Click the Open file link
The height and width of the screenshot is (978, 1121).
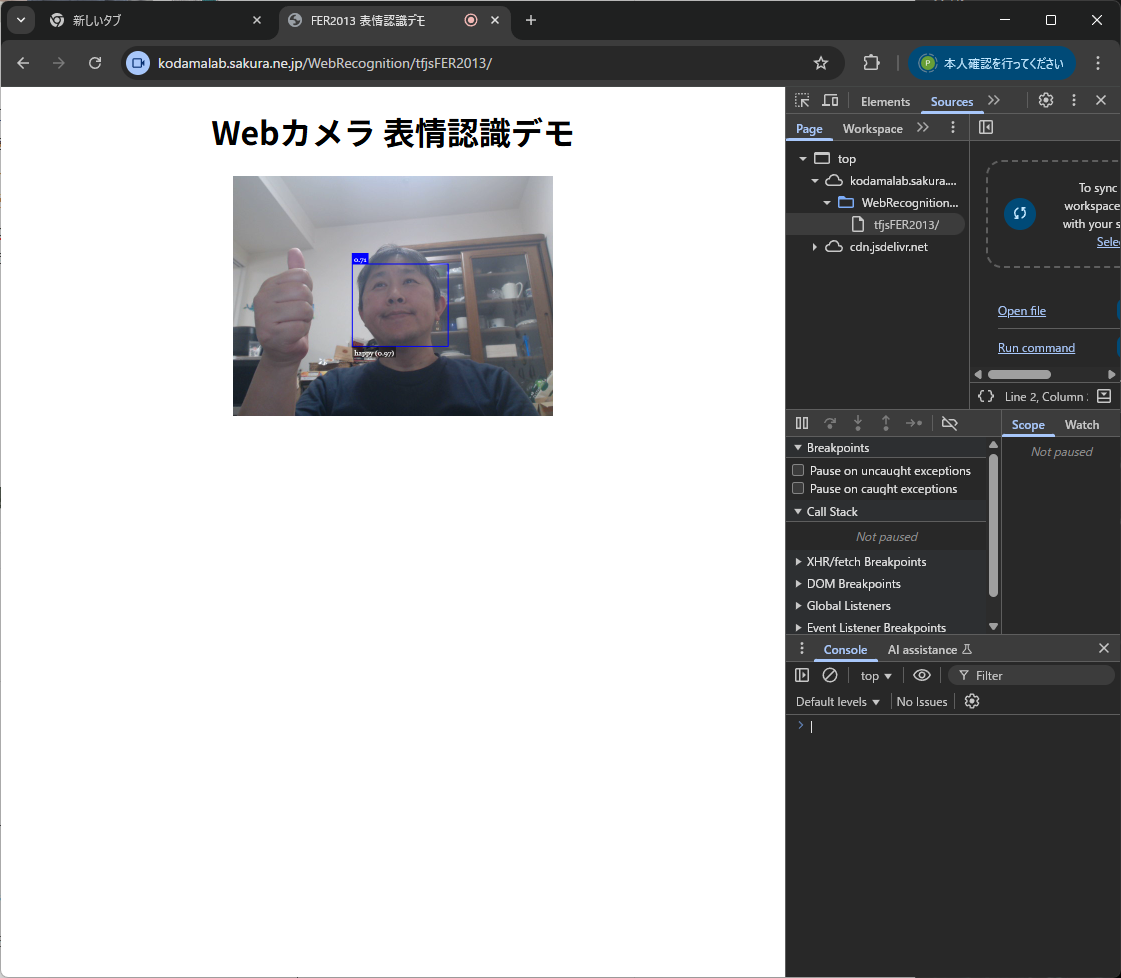1021,311
